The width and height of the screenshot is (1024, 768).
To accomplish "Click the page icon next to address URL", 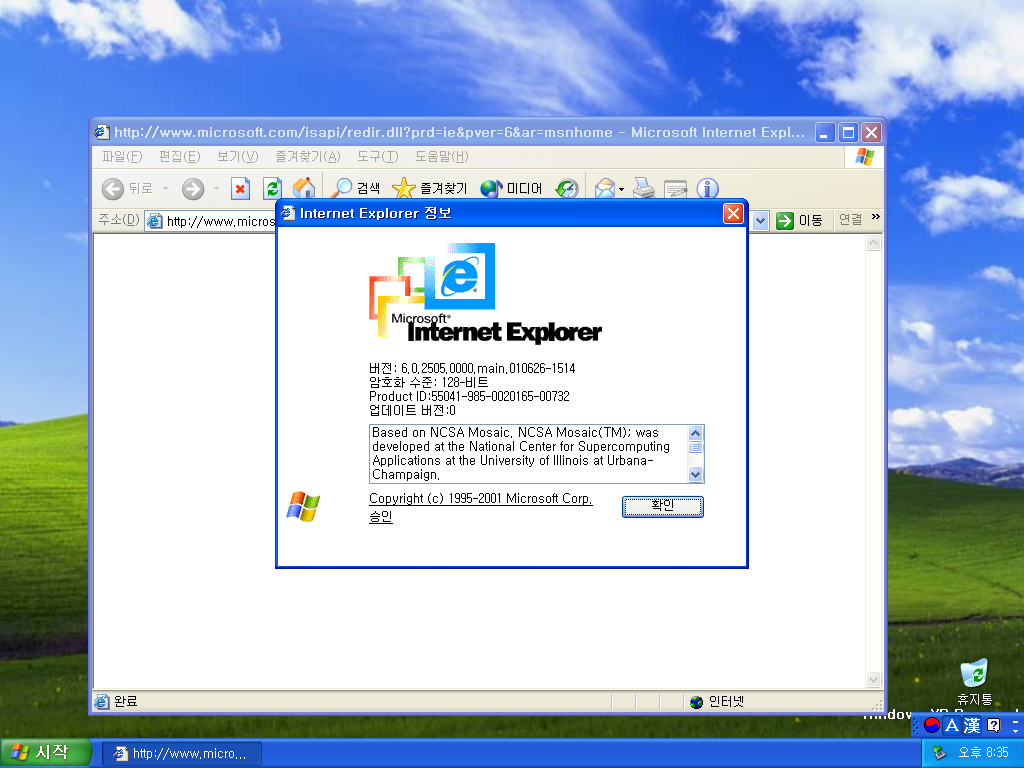I will [155, 221].
